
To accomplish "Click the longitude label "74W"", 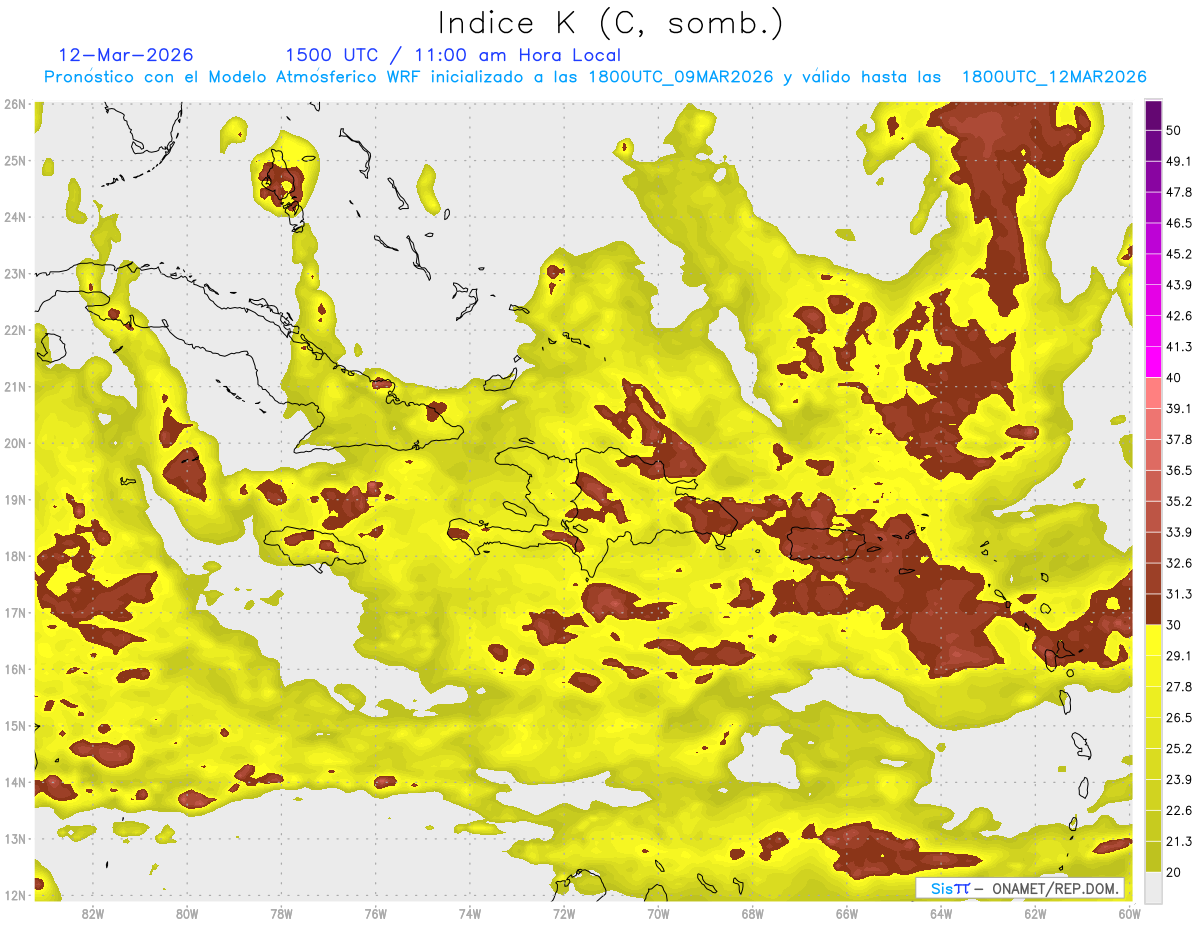I will (469, 913).
